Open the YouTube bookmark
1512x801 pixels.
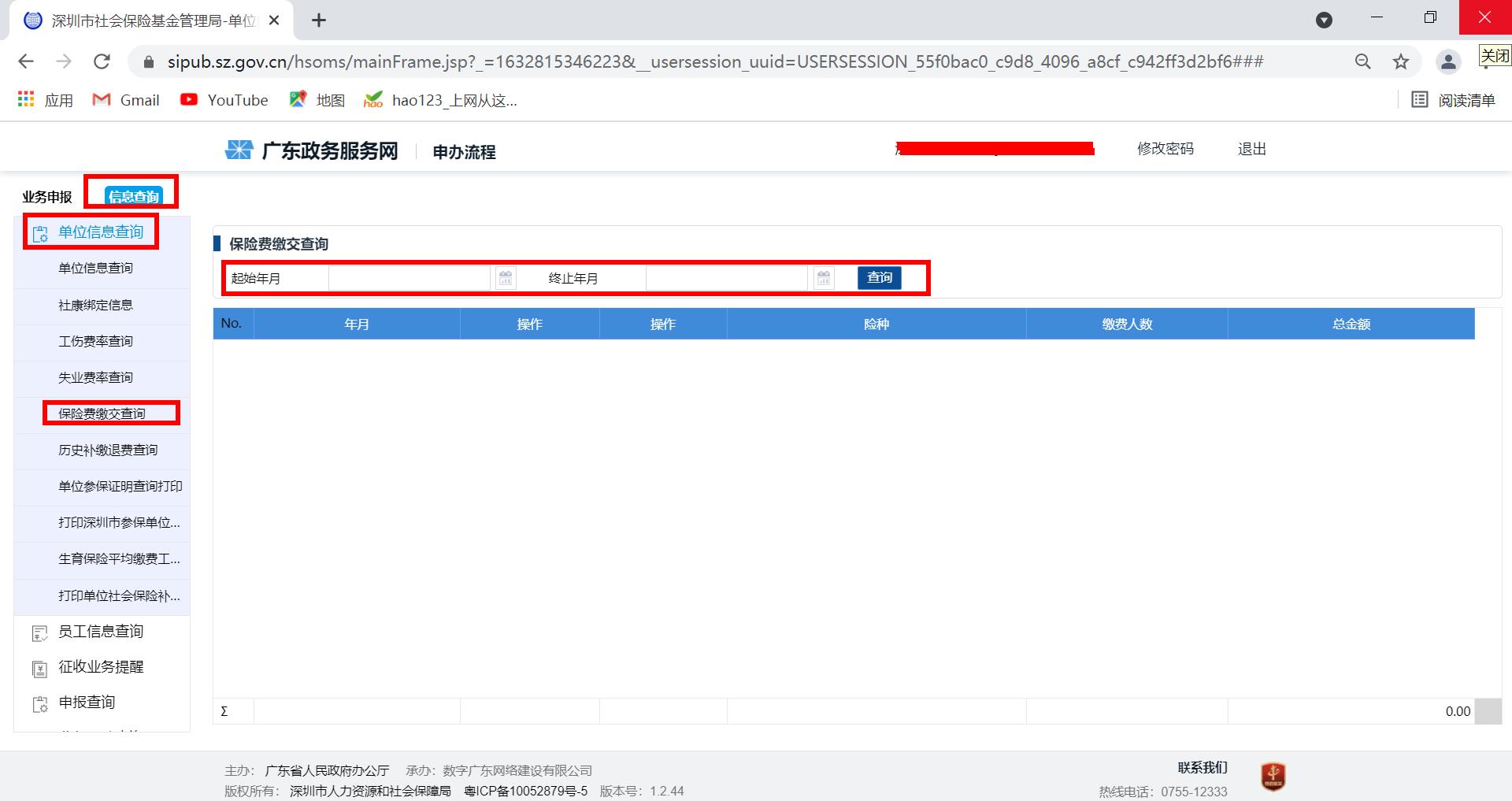coord(224,100)
